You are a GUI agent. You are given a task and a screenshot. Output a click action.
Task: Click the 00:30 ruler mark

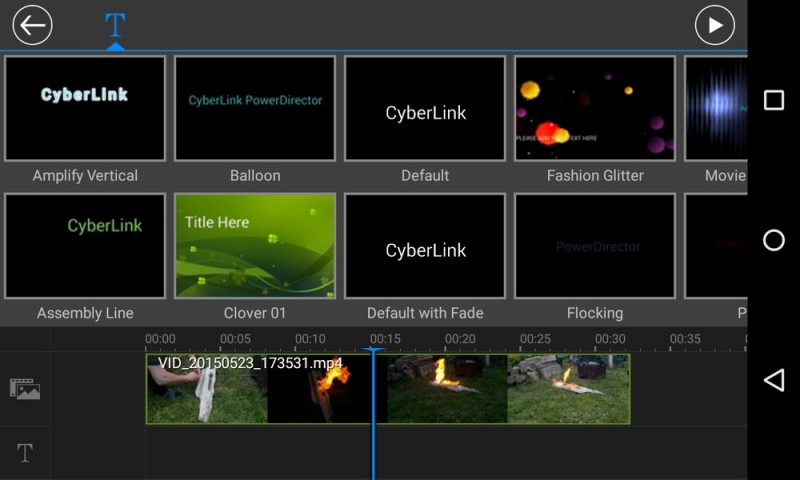(x=610, y=339)
